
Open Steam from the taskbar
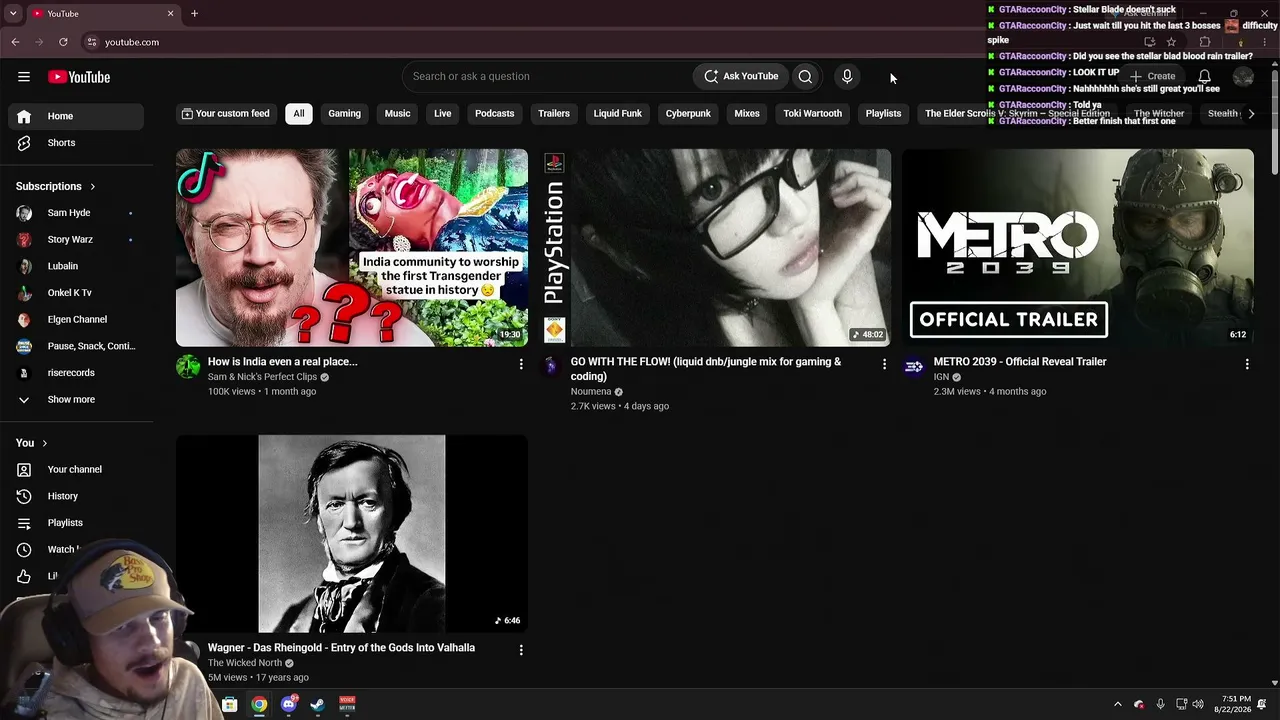point(318,704)
